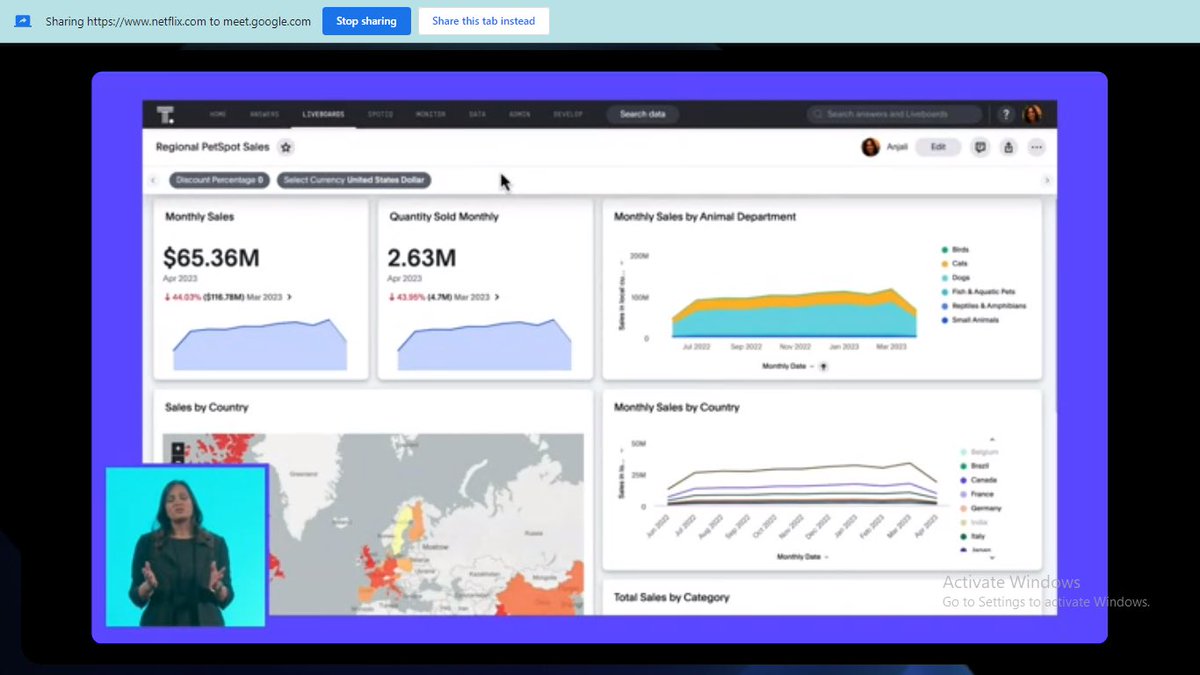Click the right chevron on the filter bar

click(x=1047, y=180)
